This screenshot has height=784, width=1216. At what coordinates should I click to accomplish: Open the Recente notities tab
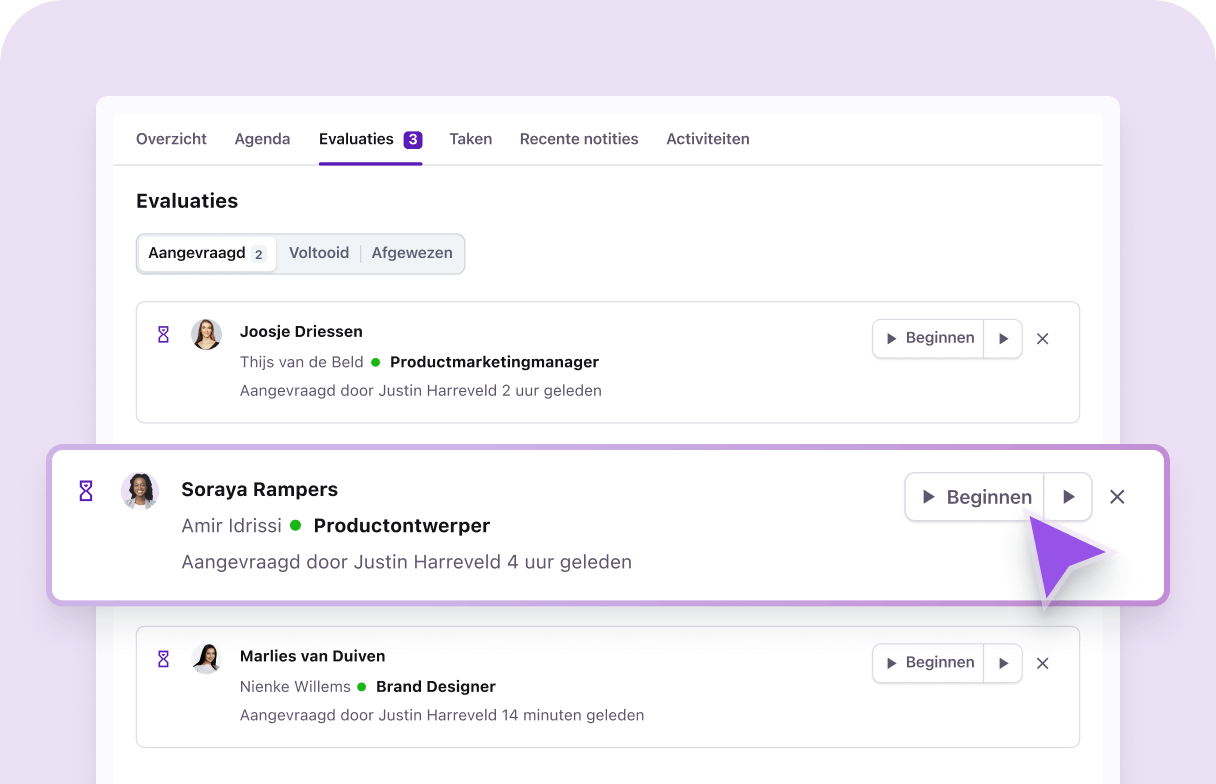[579, 139]
